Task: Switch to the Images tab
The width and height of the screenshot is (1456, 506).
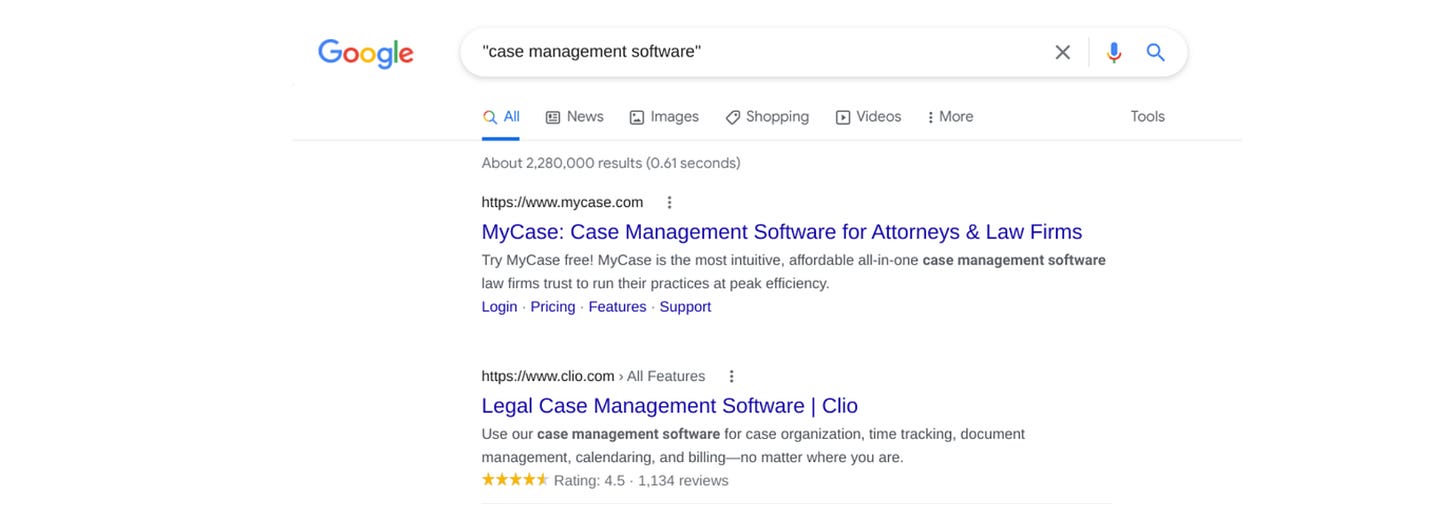Action: 664,117
